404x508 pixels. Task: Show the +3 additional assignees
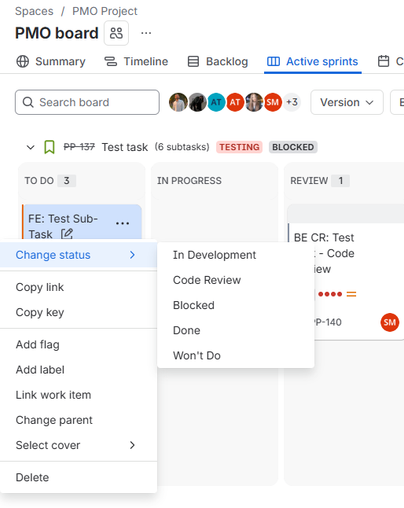point(292,102)
